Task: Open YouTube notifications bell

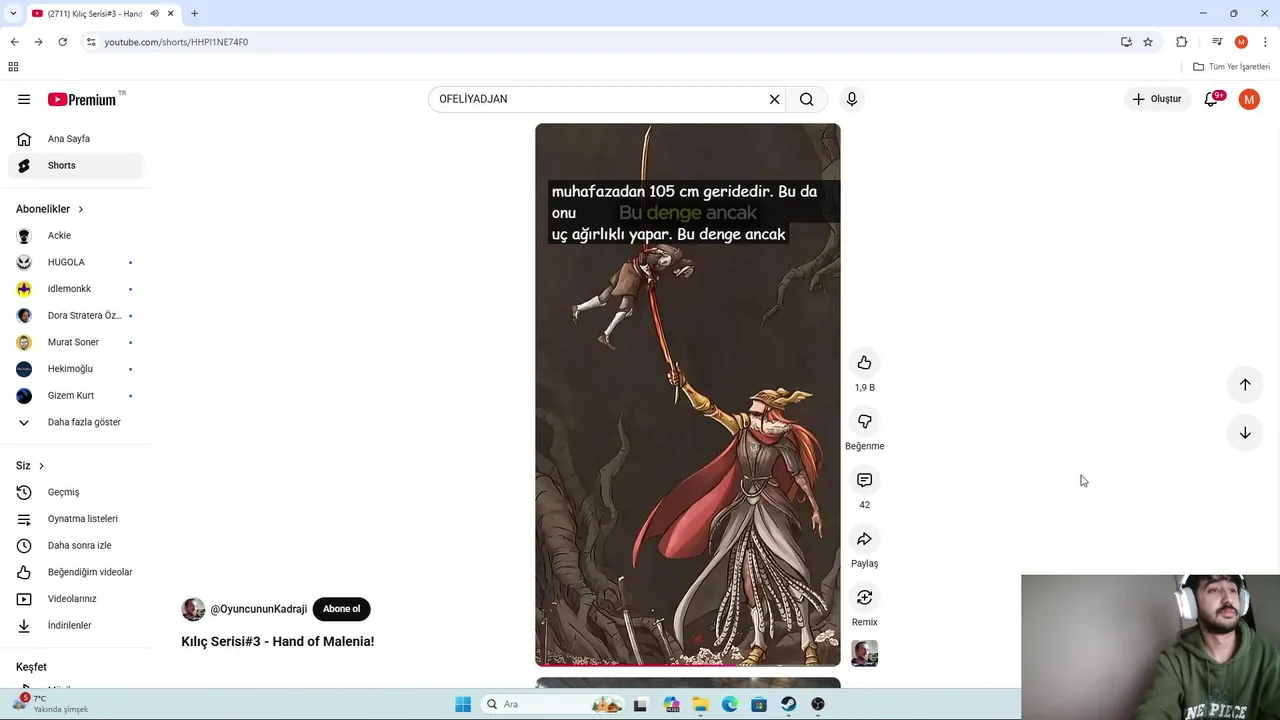Action: pos(1211,99)
